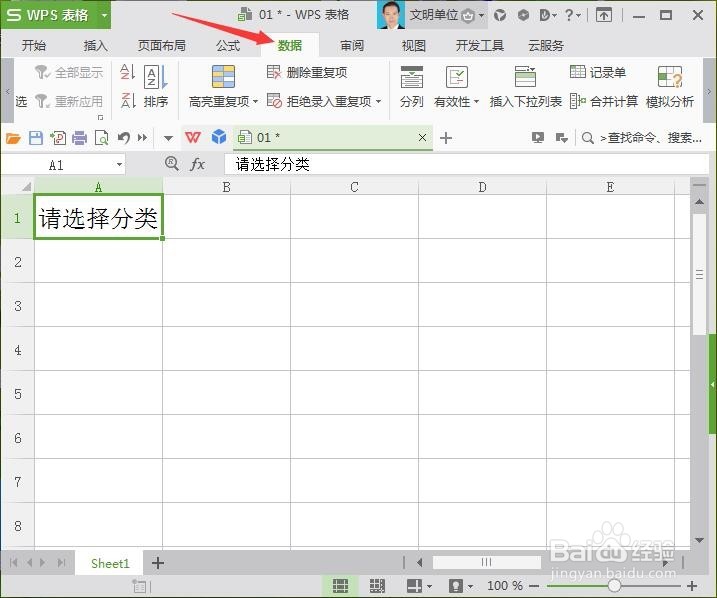Select cell A1 containing 请选择分类

pyautogui.click(x=98, y=217)
